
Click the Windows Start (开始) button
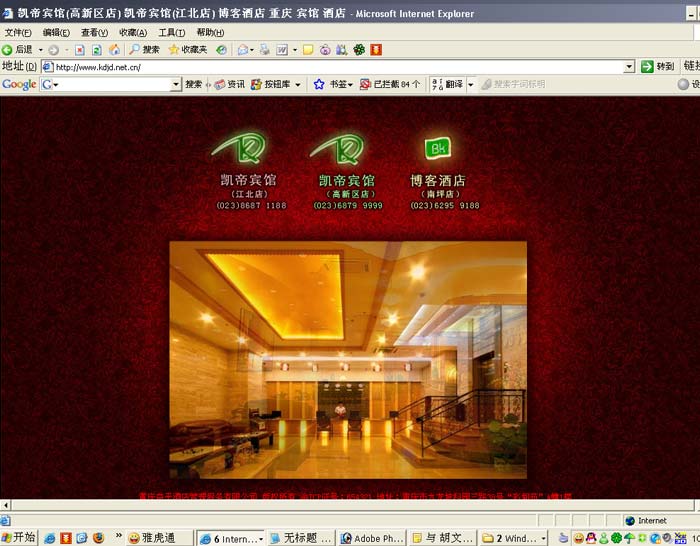(19, 537)
